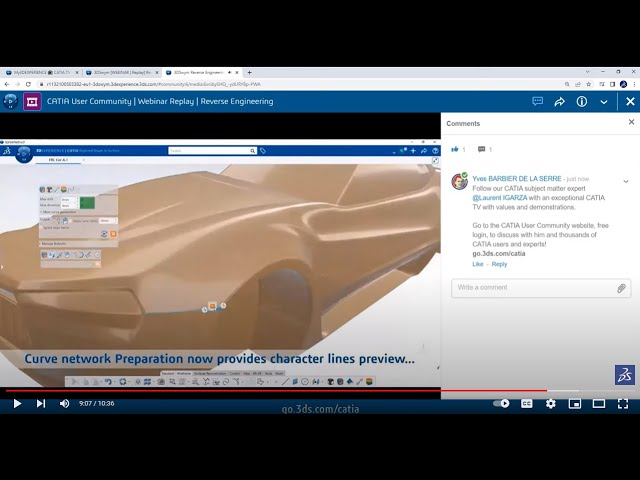The image size is (640, 480).
Task: Click the blue apply icon in curve panel
Action: click(x=104, y=234)
